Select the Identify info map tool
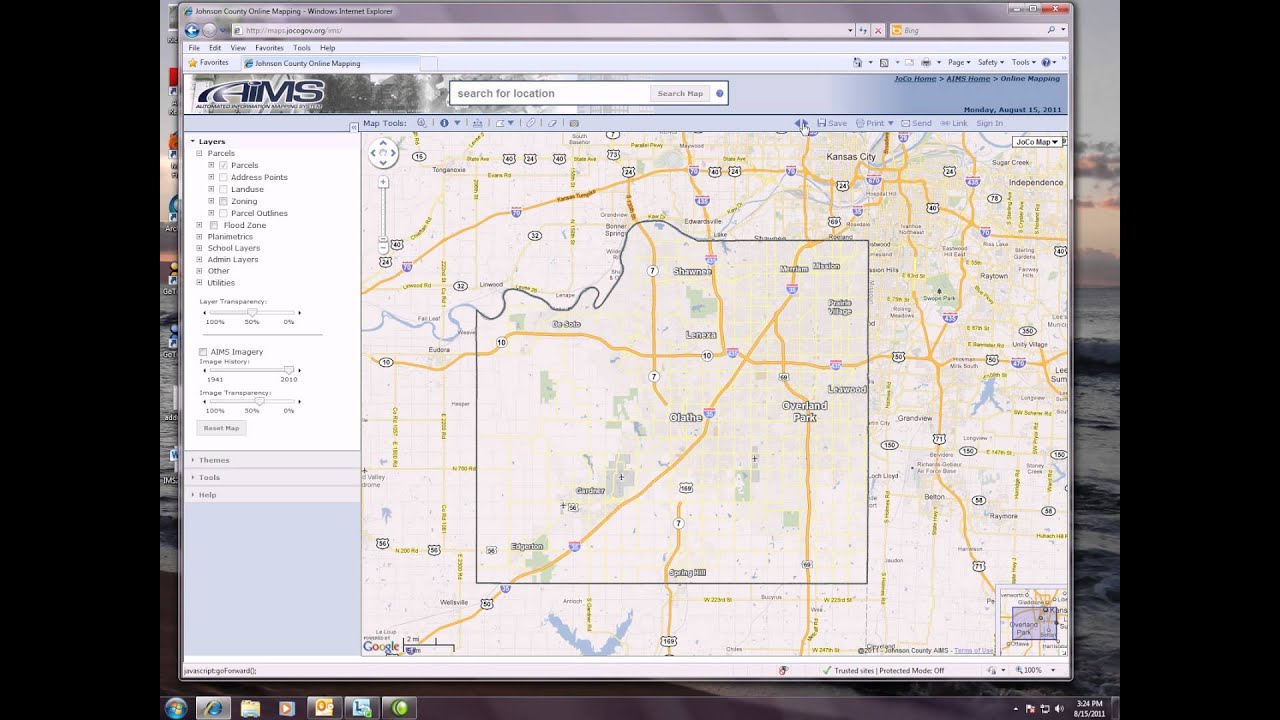Viewport: 1280px width, 720px height. click(443, 123)
